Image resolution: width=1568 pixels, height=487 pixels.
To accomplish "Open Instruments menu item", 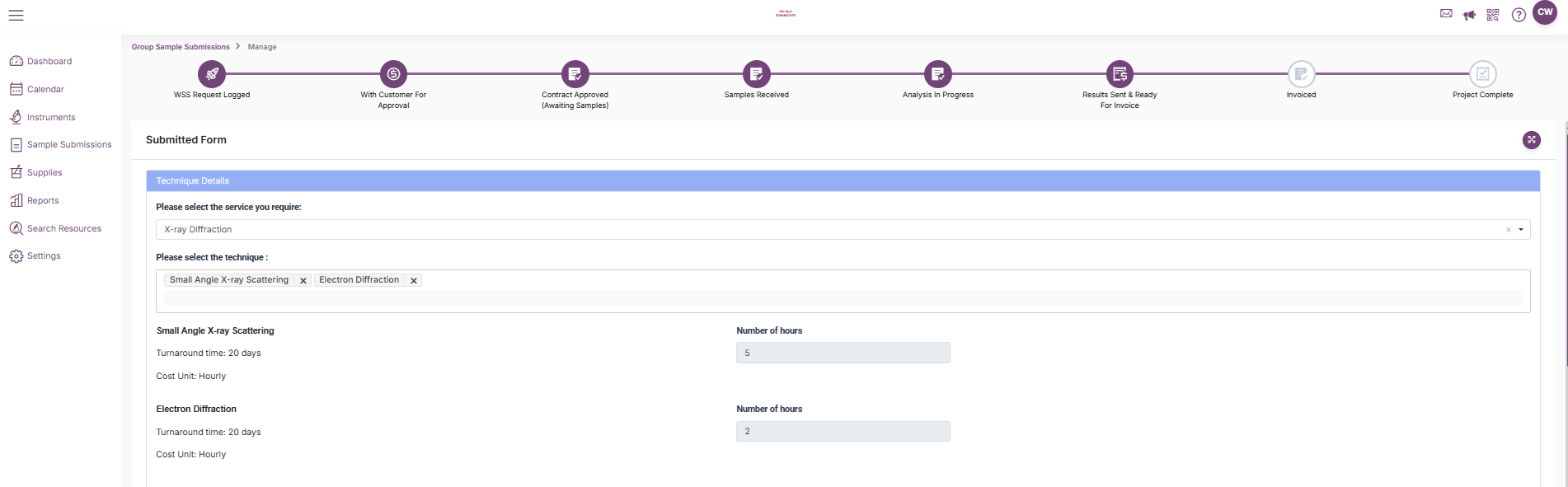I will pos(51,117).
